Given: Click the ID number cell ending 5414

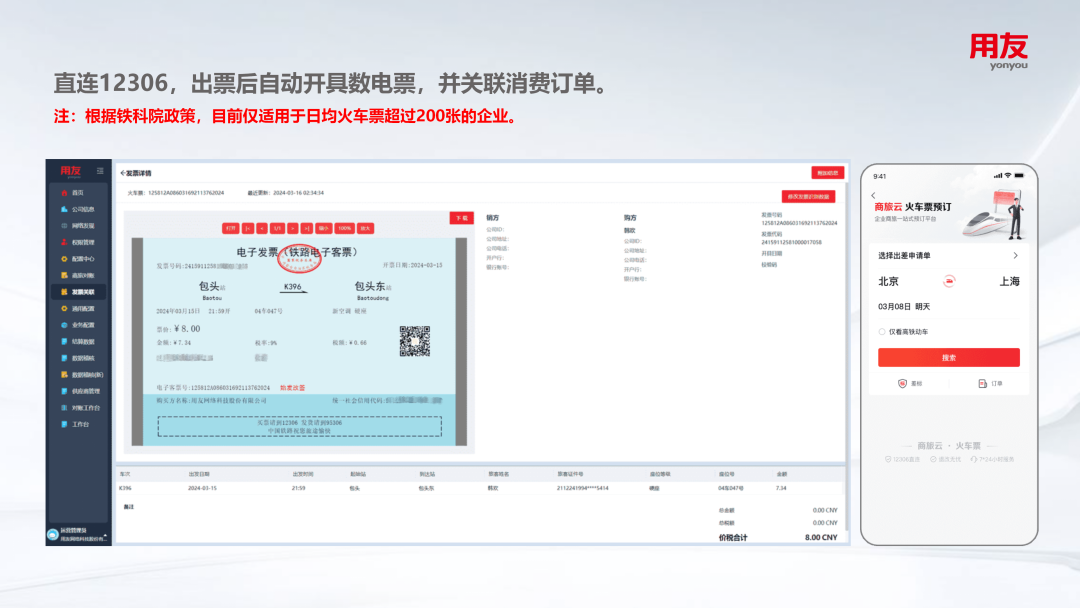Looking at the screenshot, I should [583, 488].
